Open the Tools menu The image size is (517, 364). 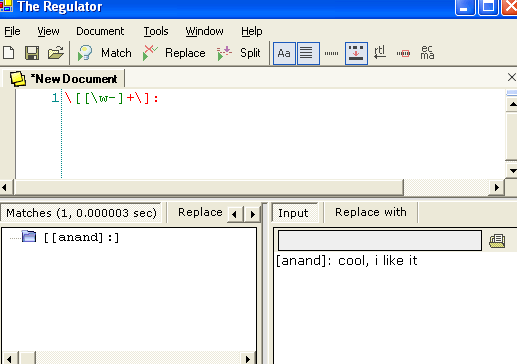pos(156,31)
